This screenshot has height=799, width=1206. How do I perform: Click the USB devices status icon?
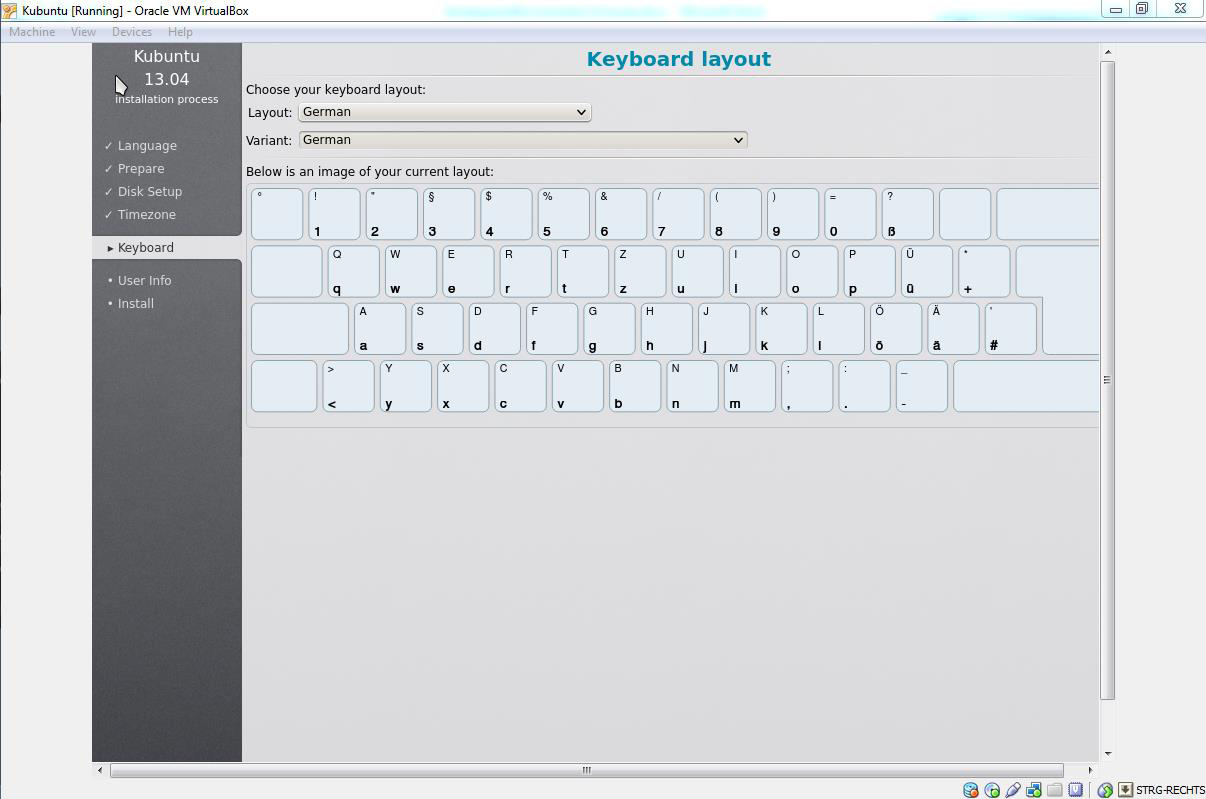click(1013, 790)
